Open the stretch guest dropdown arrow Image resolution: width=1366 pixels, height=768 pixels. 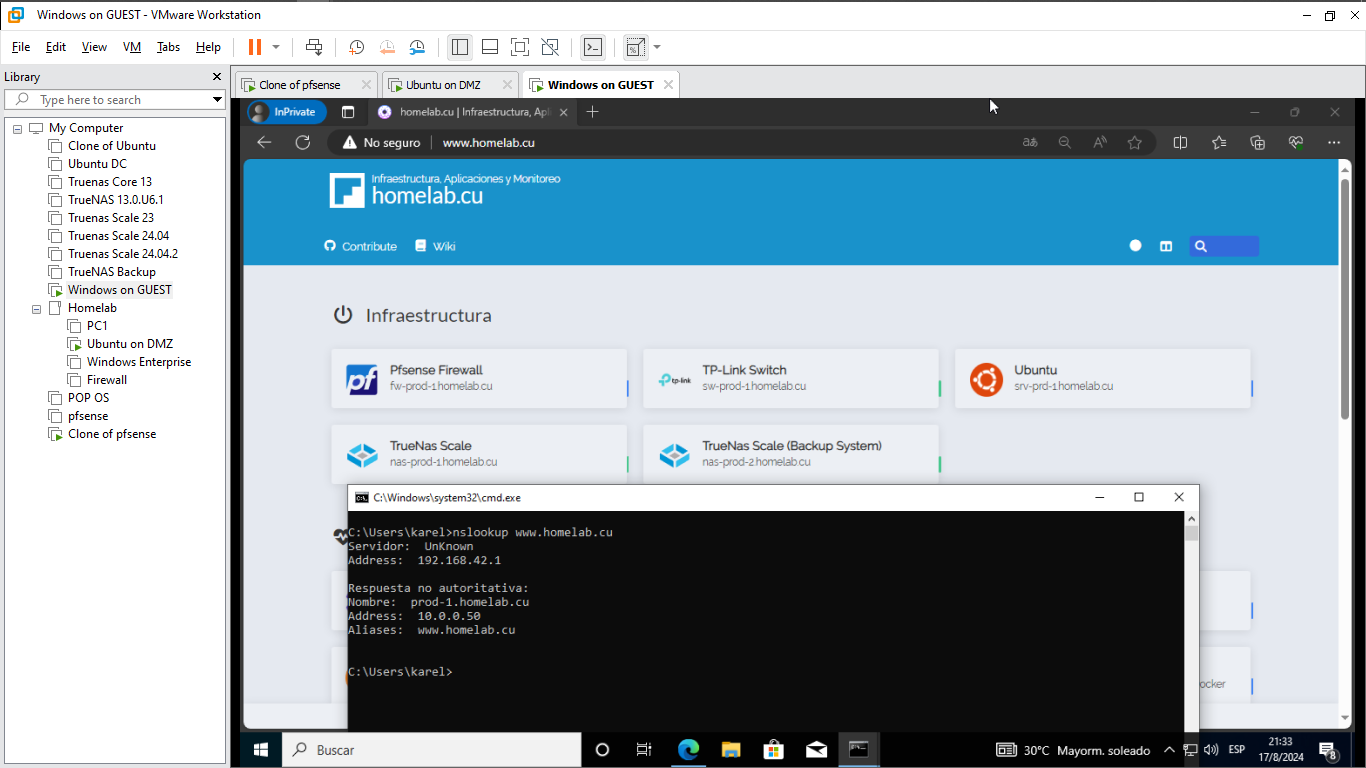point(657,47)
